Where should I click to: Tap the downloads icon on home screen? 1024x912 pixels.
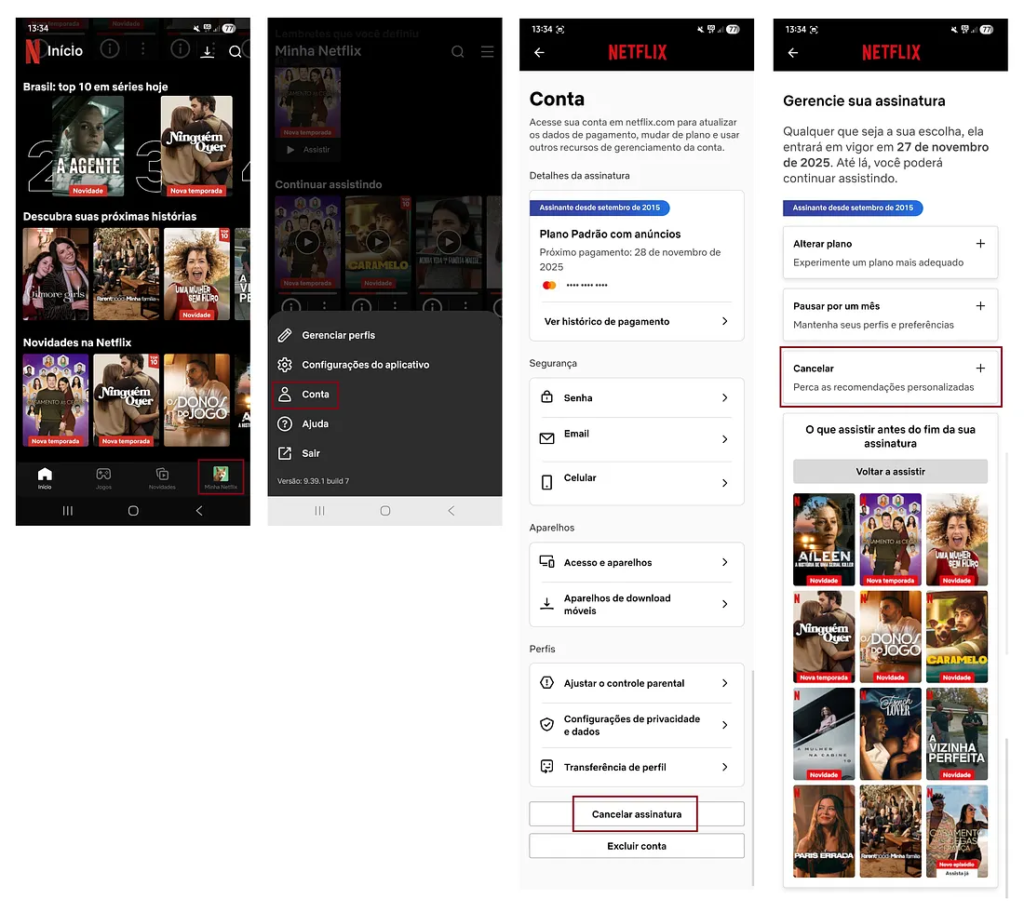tap(207, 51)
